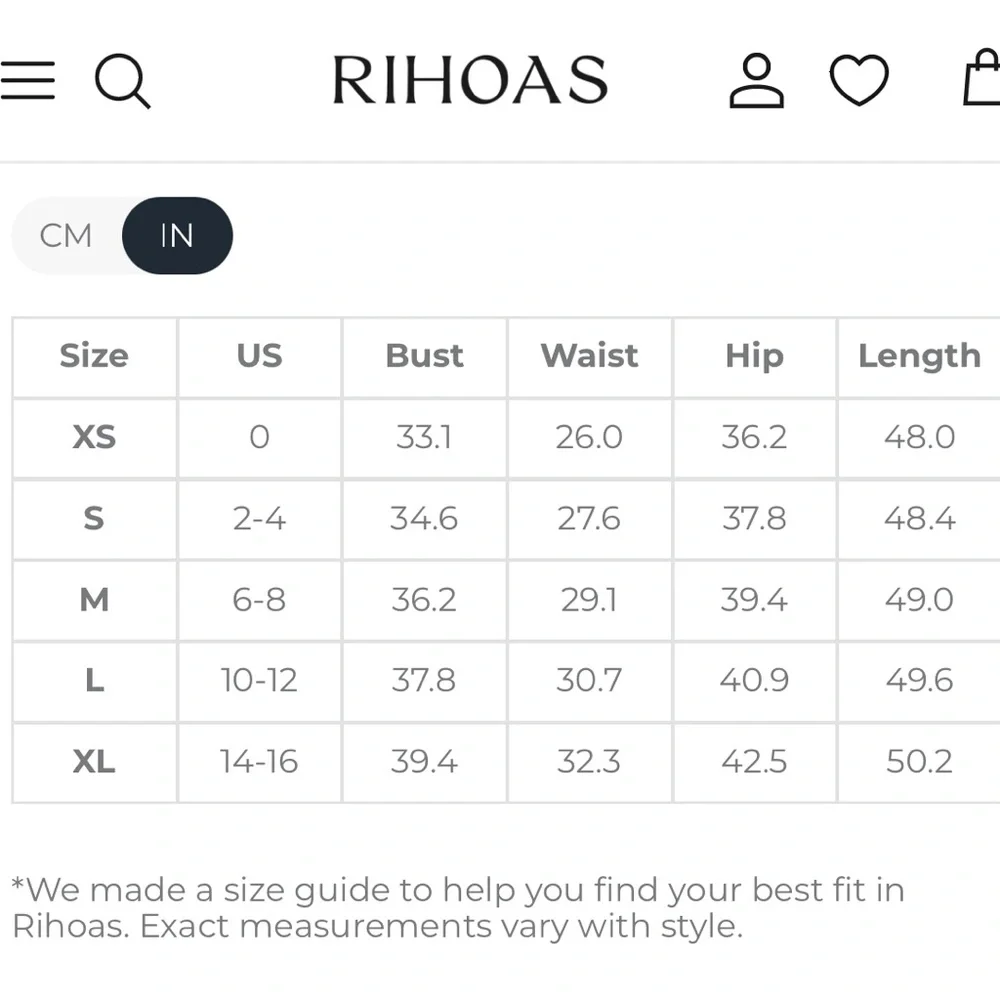Click the Length column header

919,356
